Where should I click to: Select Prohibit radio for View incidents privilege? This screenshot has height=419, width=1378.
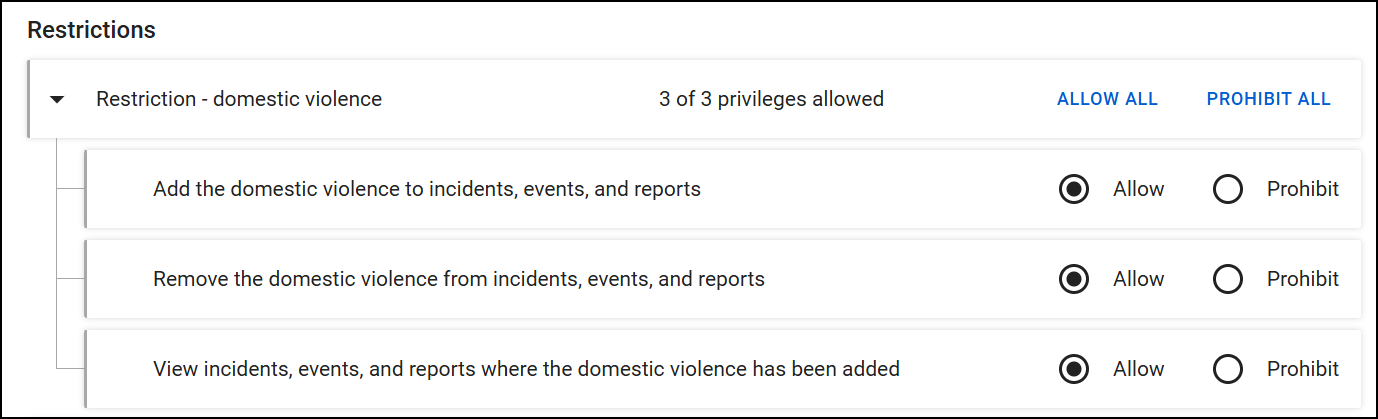click(1228, 369)
